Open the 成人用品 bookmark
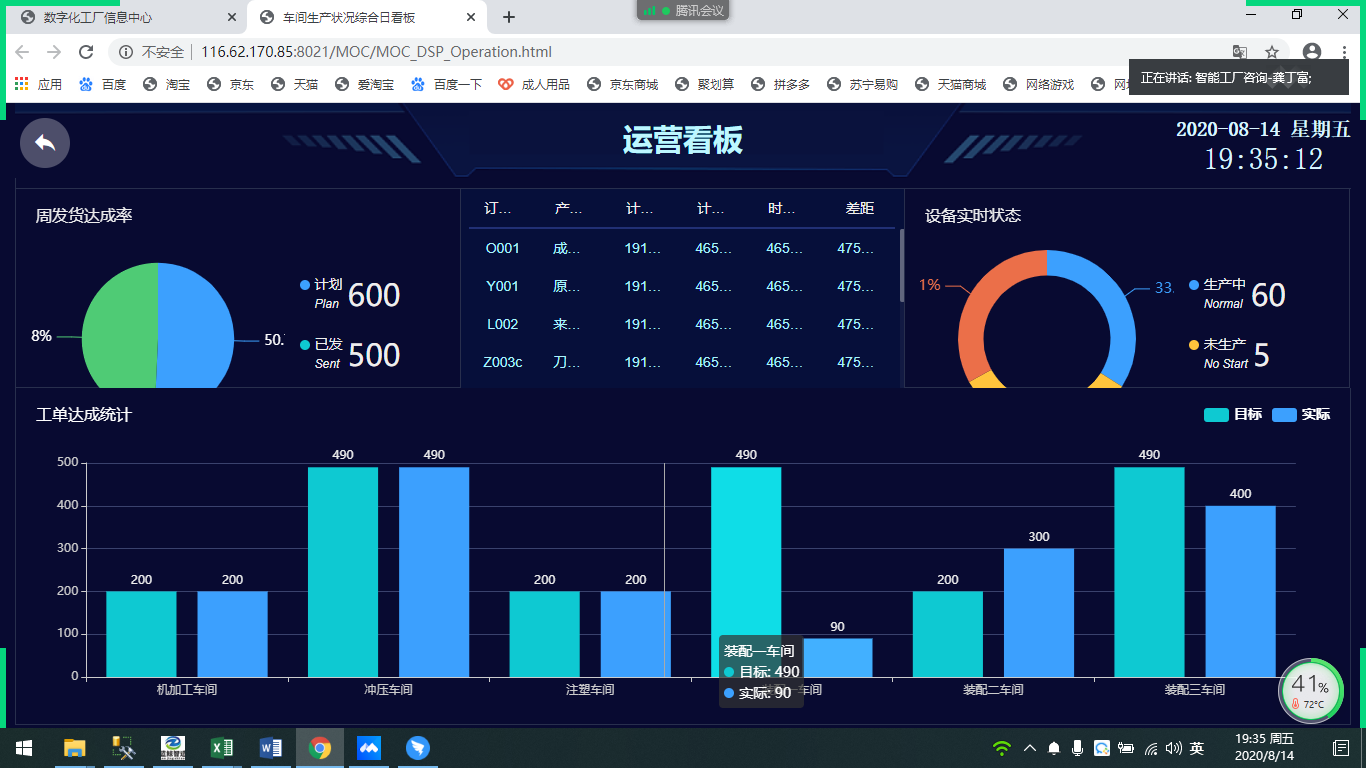The image size is (1366, 768). [x=534, y=85]
